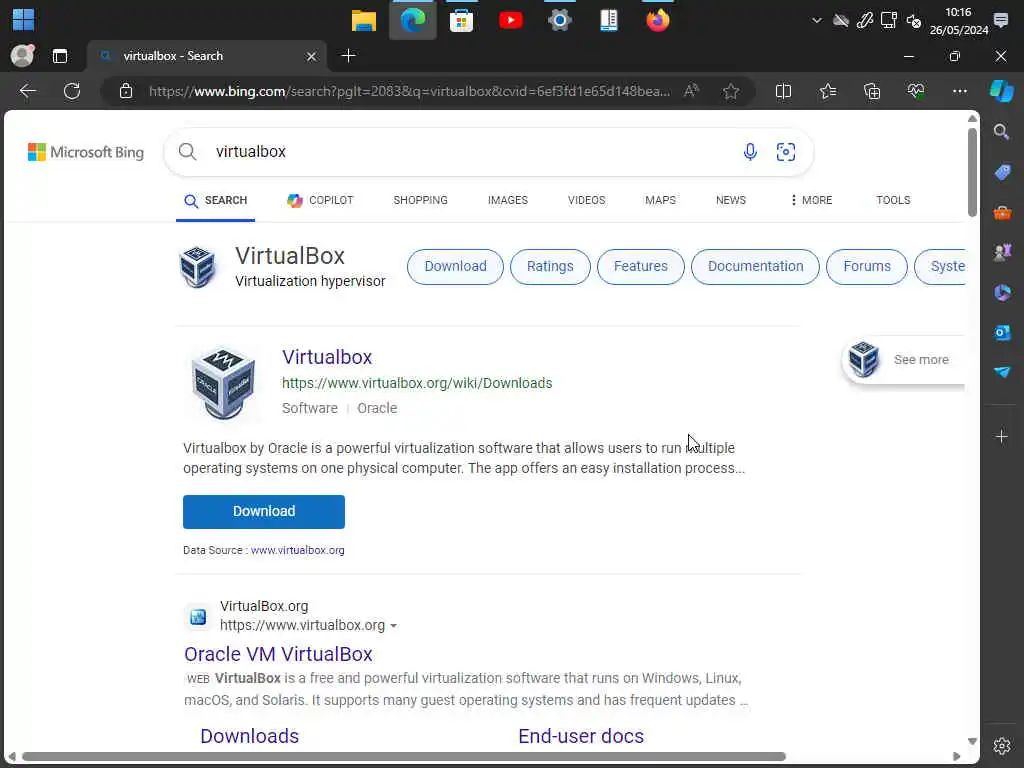Image resolution: width=1024 pixels, height=768 pixels.
Task: Click the blue Download button
Action: click(264, 511)
